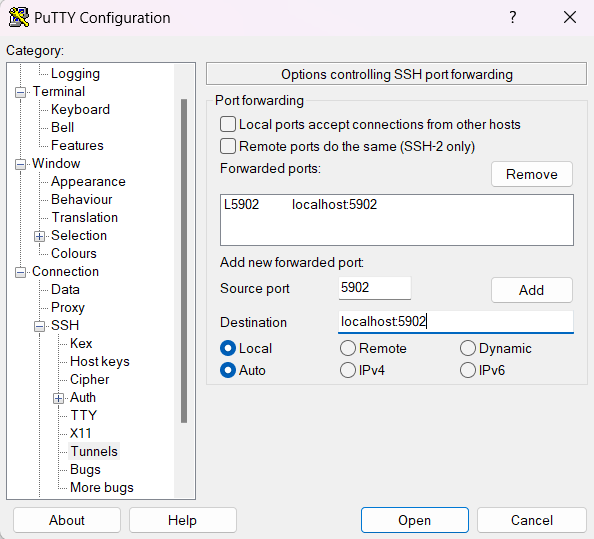This screenshot has width=594, height=539.
Task: Click the Open button
Action: [x=415, y=520]
